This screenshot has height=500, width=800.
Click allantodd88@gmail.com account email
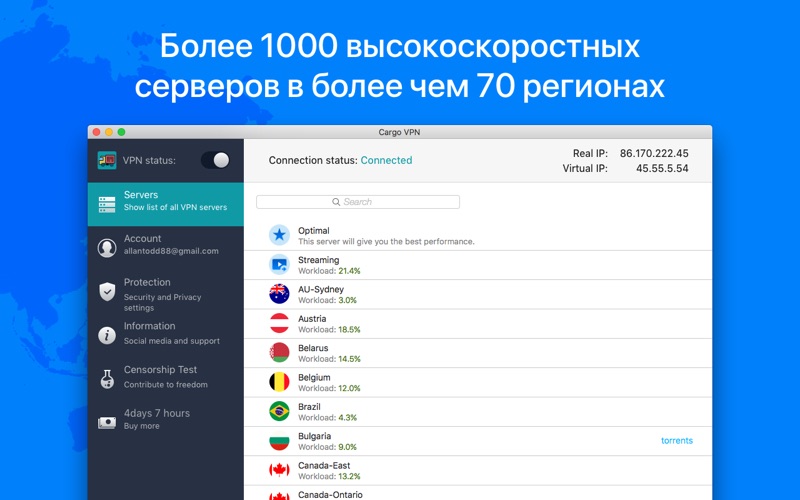pyautogui.click(x=171, y=251)
